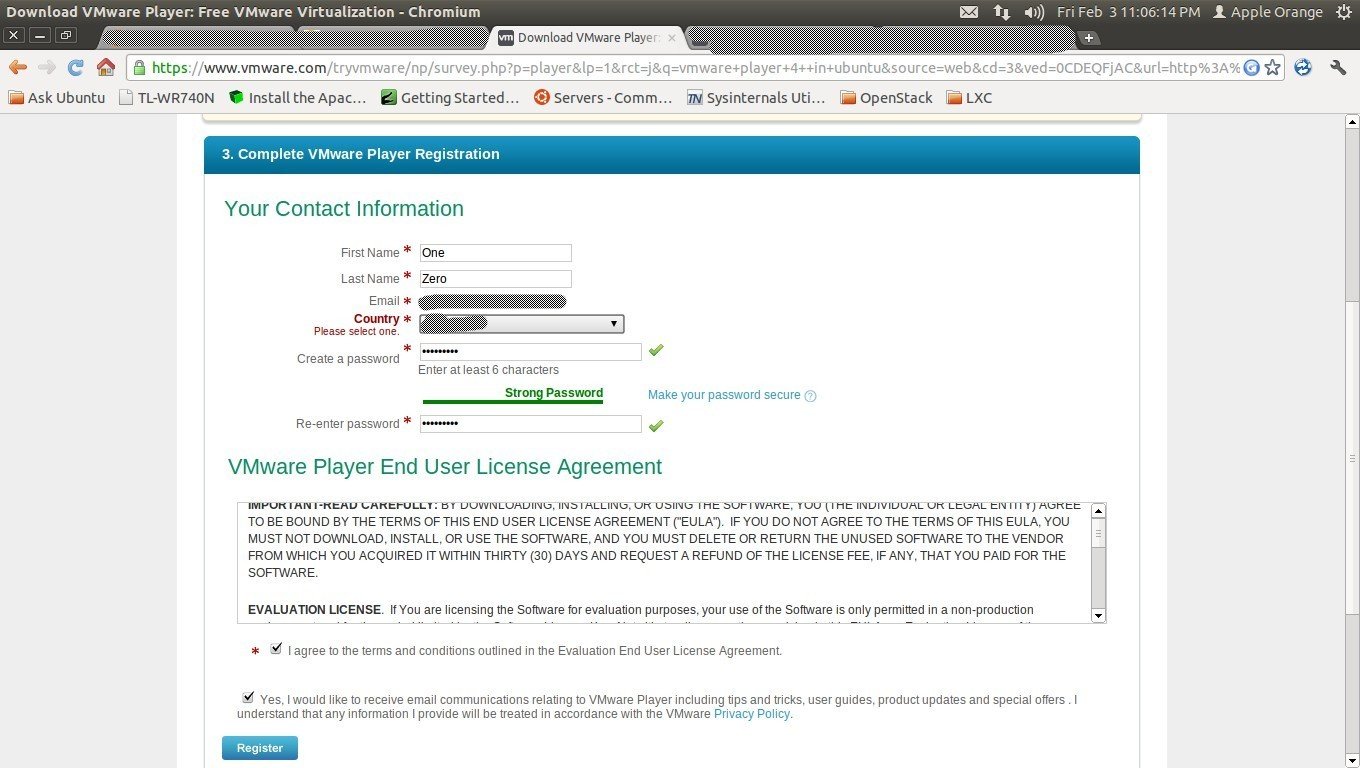
Task: Click the EULA scrollbar thumb
Action: (x=1098, y=533)
